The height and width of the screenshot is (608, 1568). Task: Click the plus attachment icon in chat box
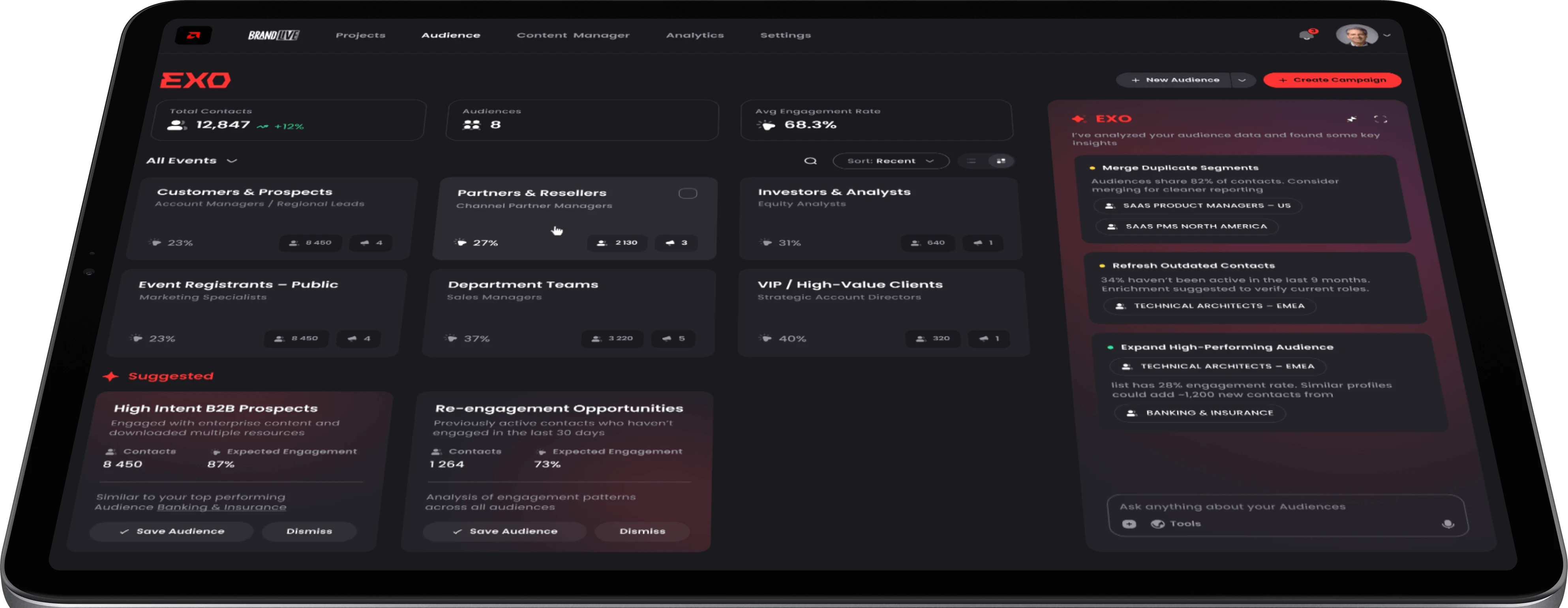(x=1129, y=524)
